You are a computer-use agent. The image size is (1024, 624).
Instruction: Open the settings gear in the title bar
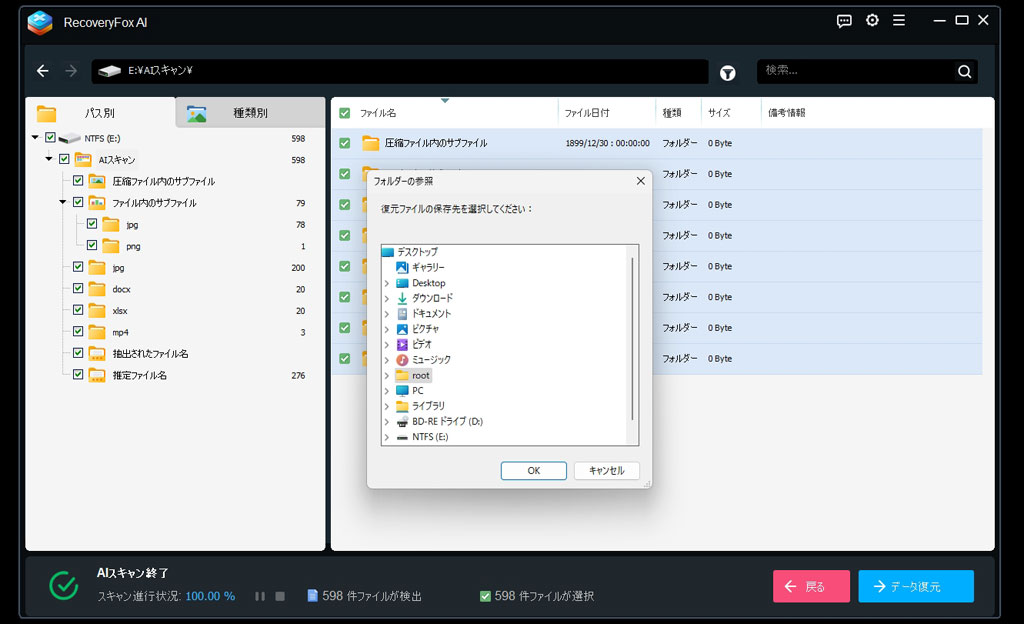(871, 20)
